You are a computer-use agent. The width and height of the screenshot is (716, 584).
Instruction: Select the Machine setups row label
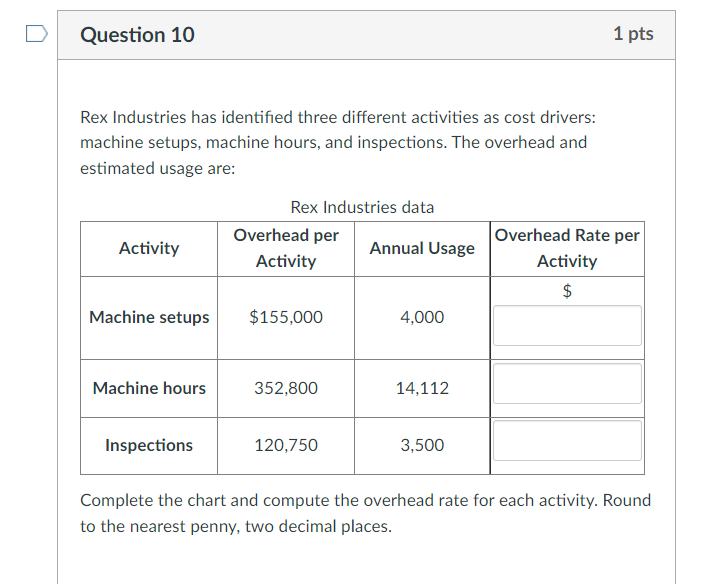pos(149,317)
